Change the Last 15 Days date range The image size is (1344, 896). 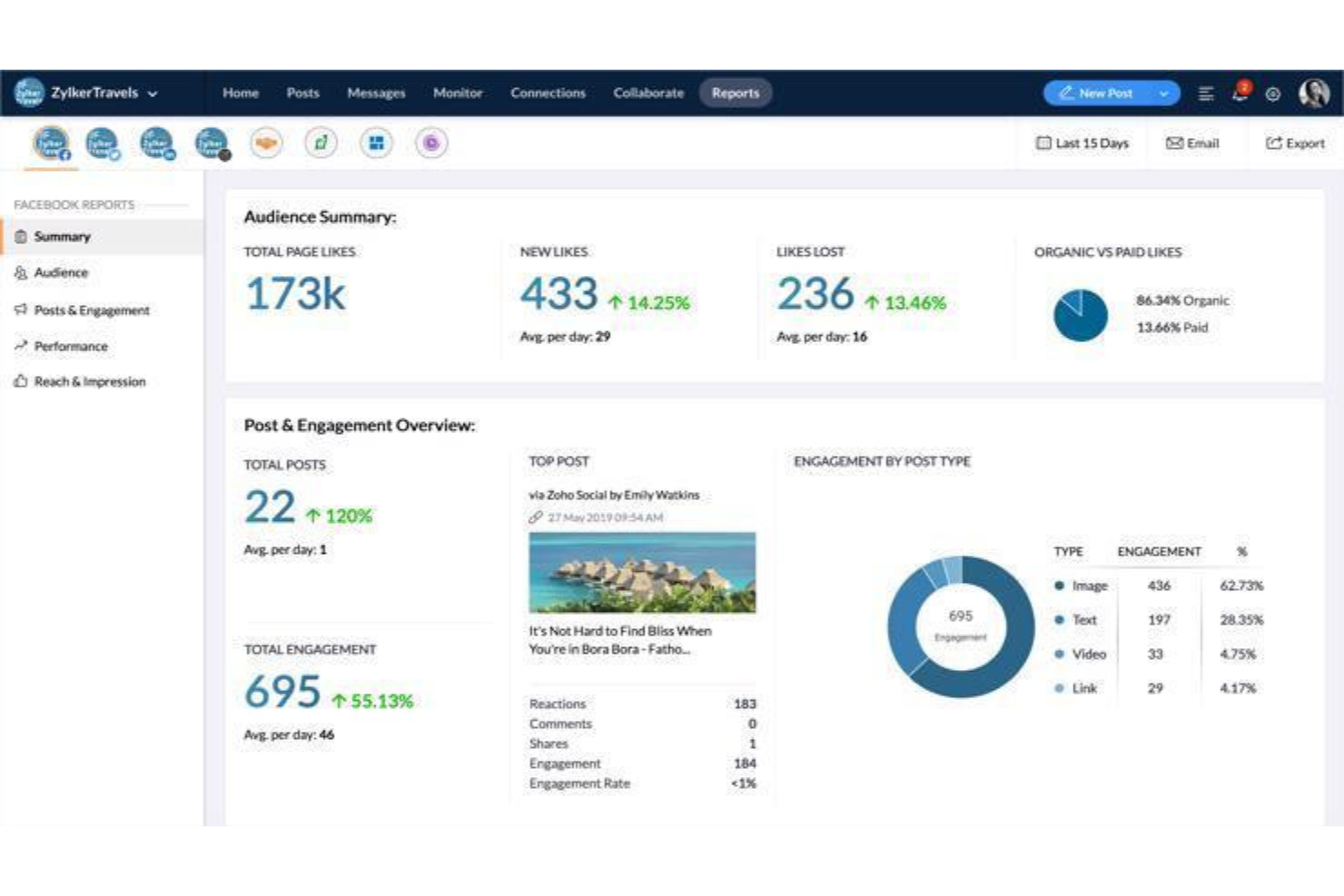tap(1083, 143)
